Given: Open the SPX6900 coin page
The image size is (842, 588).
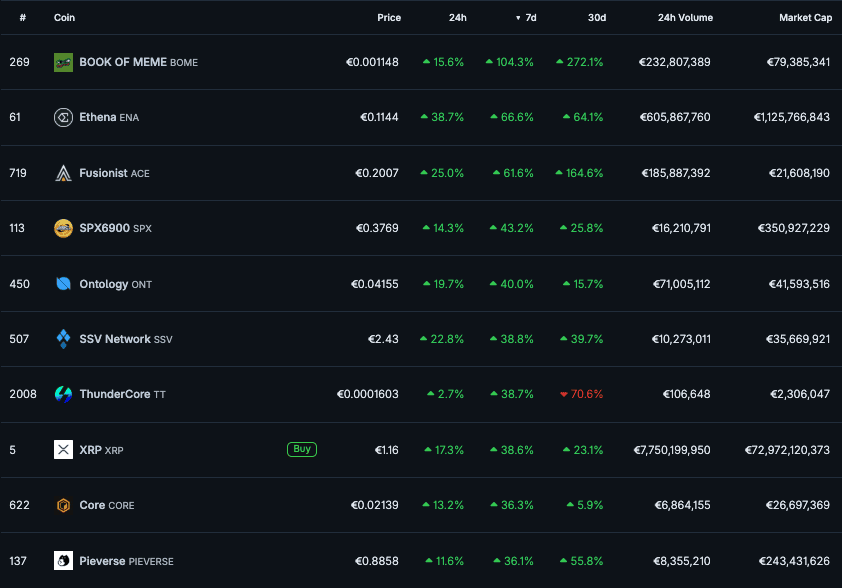Looking at the screenshot, I should click(115, 228).
